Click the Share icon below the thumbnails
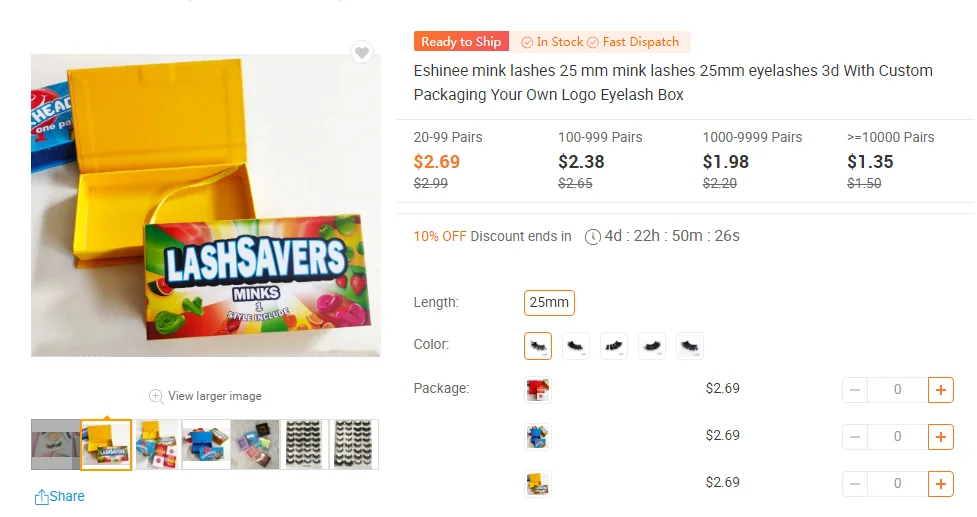Viewport: 977px width, 517px height. [41, 497]
